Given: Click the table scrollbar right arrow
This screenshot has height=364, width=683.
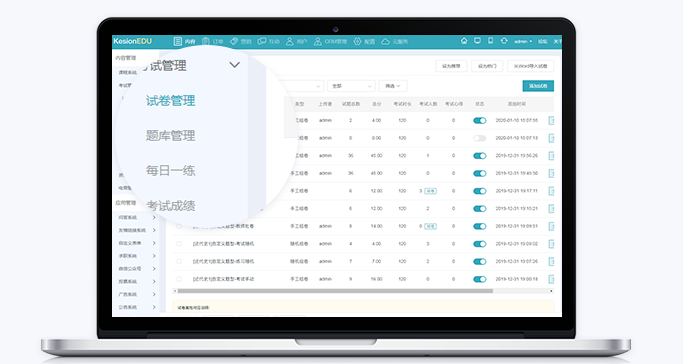Looking at the screenshot, I should coord(551,291).
